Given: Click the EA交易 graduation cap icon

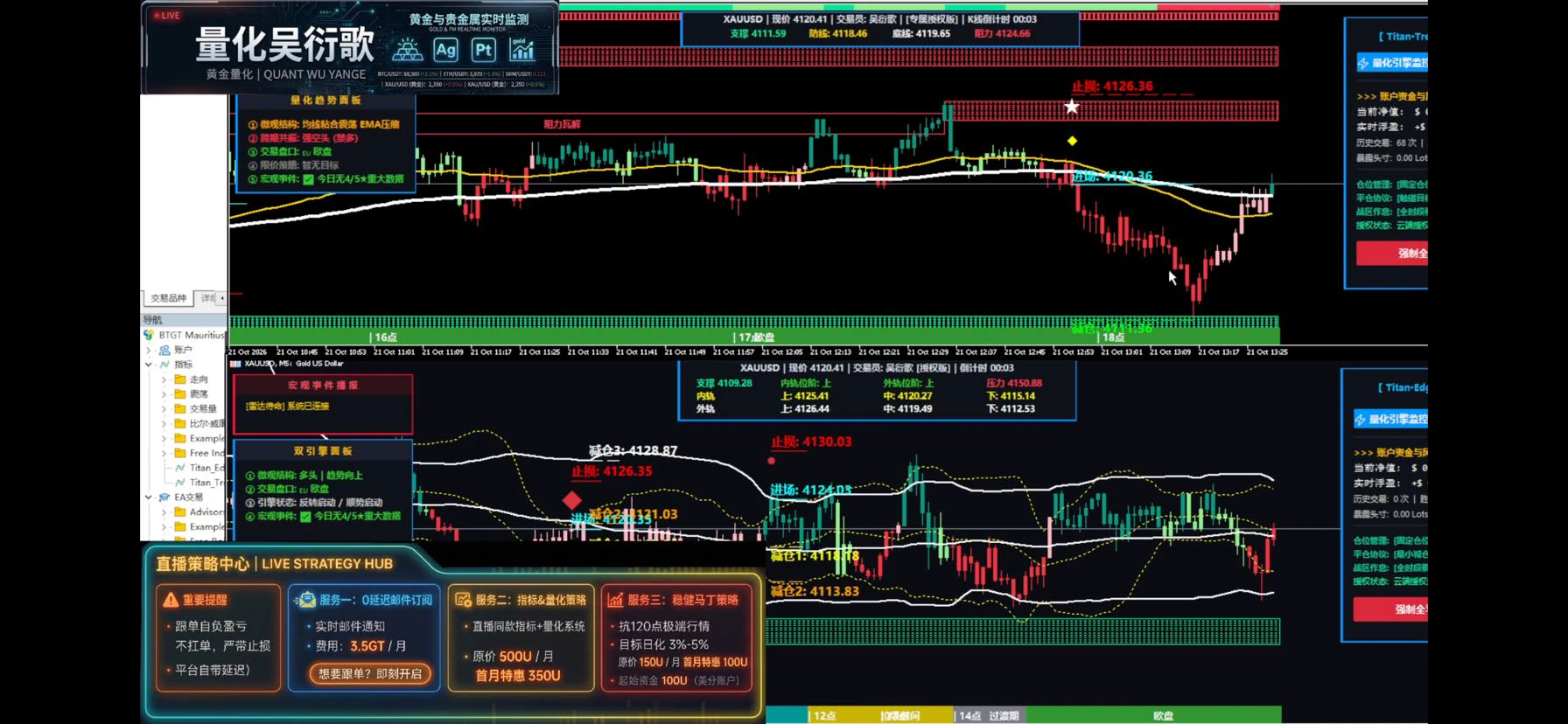Looking at the screenshot, I should pyautogui.click(x=164, y=497).
